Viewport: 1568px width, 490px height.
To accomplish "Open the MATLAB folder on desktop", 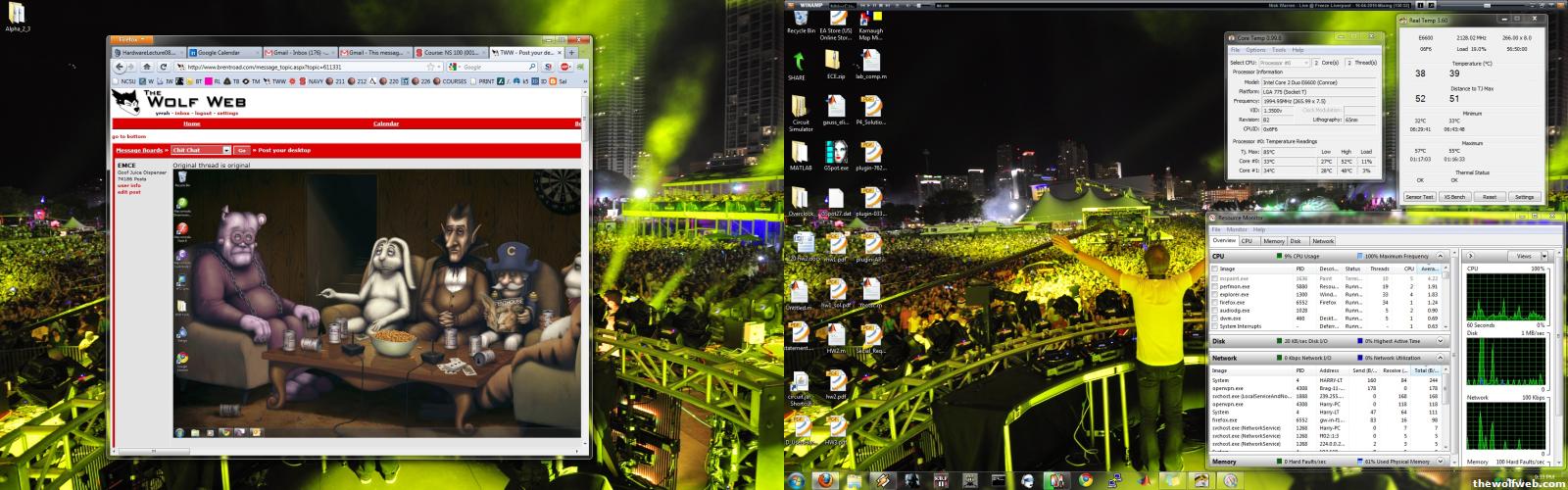I will pyautogui.click(x=801, y=157).
